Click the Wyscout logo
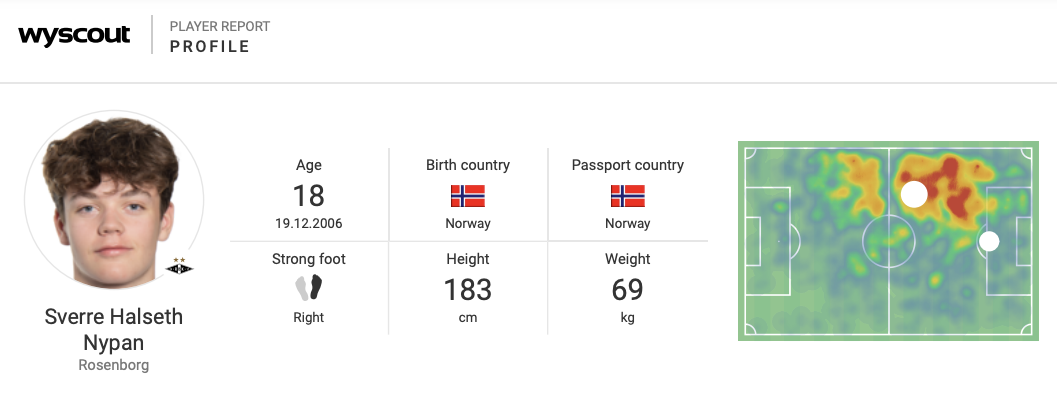This screenshot has height=402, width=1057. 74,35
